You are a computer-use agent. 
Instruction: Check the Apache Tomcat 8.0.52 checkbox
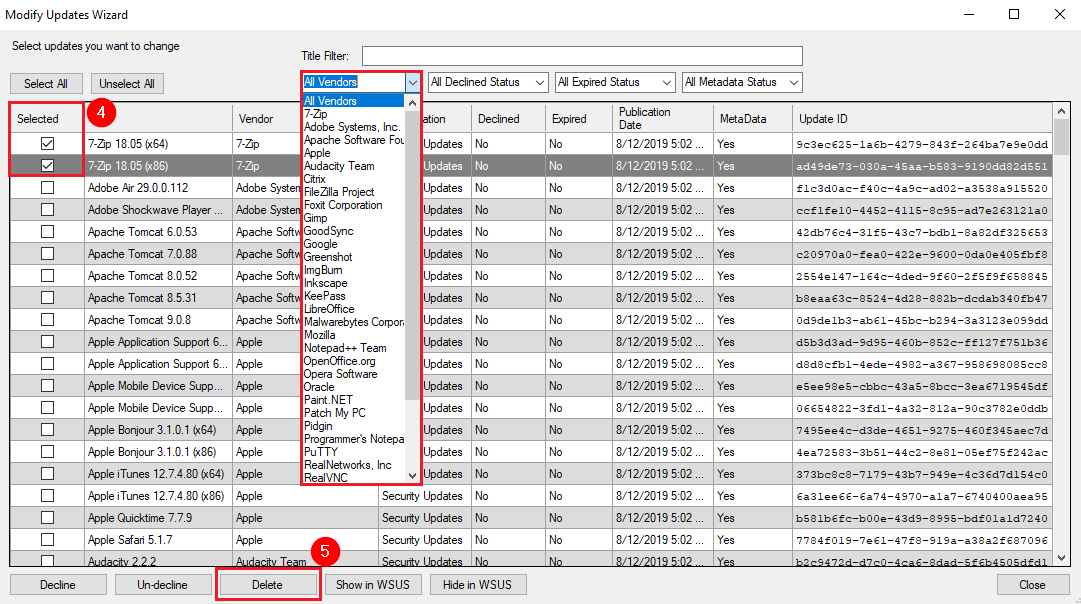(47, 276)
